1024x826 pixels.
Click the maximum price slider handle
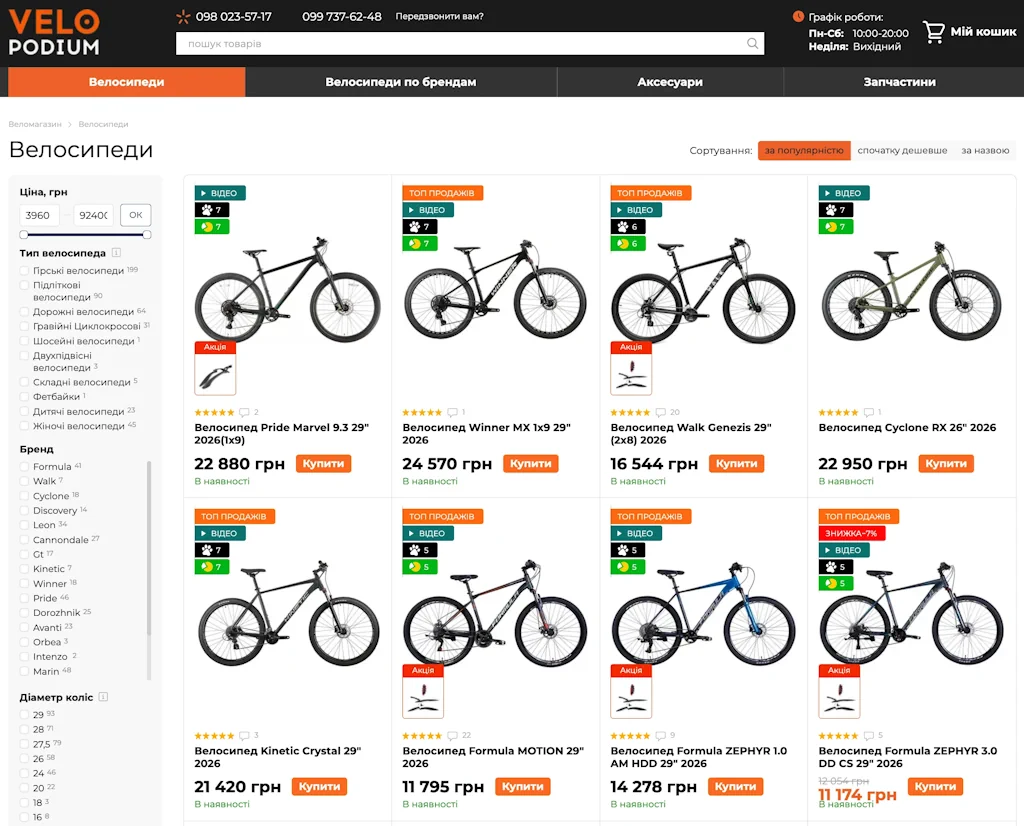pos(147,234)
